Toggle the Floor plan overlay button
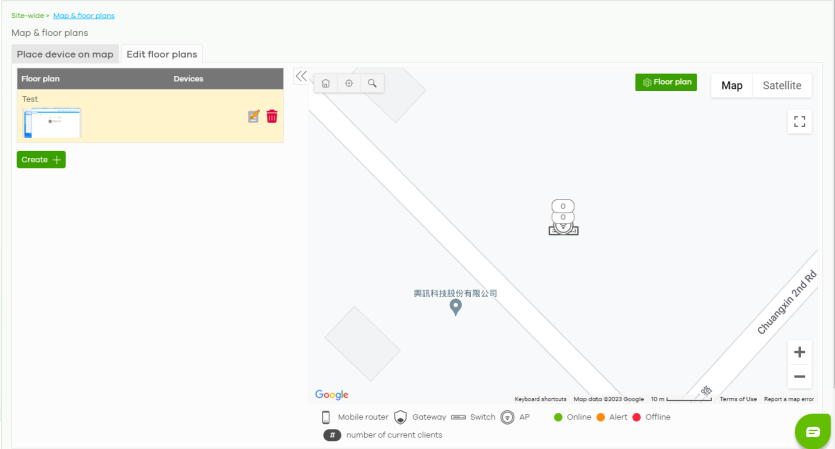 (x=666, y=82)
